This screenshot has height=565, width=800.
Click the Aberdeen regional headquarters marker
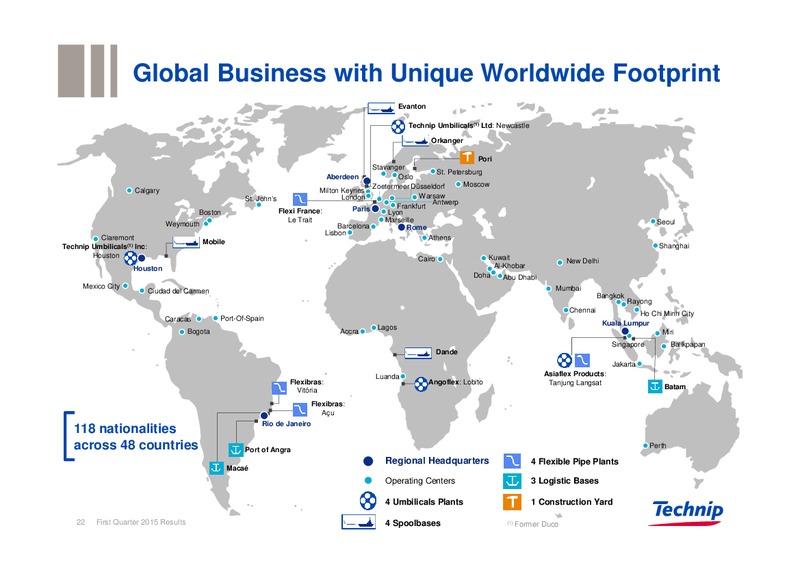pos(366,181)
